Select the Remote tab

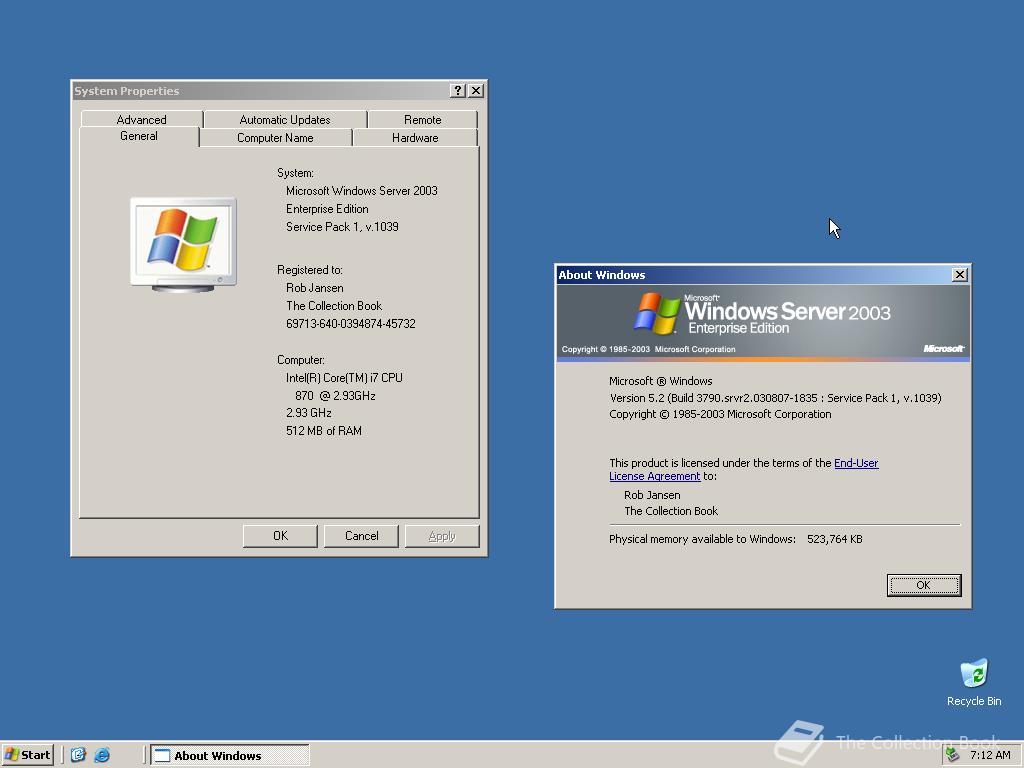pyautogui.click(x=423, y=120)
